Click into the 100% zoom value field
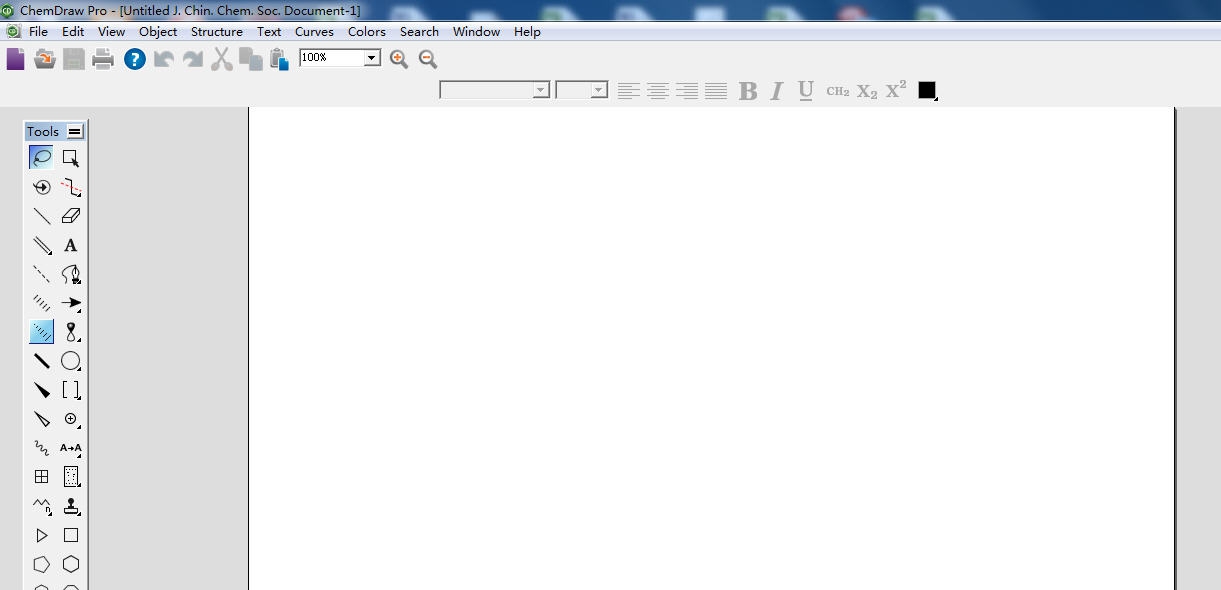 [331, 58]
